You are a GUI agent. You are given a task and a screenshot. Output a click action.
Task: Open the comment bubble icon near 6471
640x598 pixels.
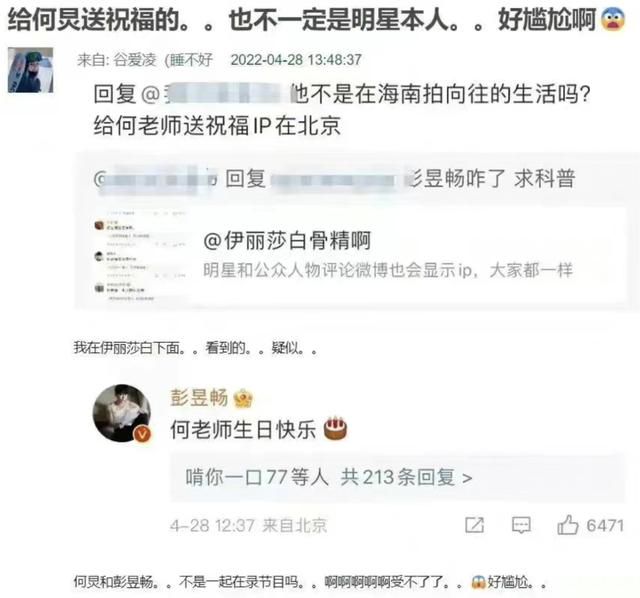(x=521, y=525)
